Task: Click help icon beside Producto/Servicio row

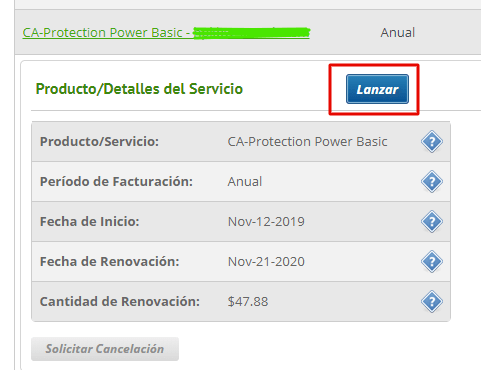Action: 432,142
